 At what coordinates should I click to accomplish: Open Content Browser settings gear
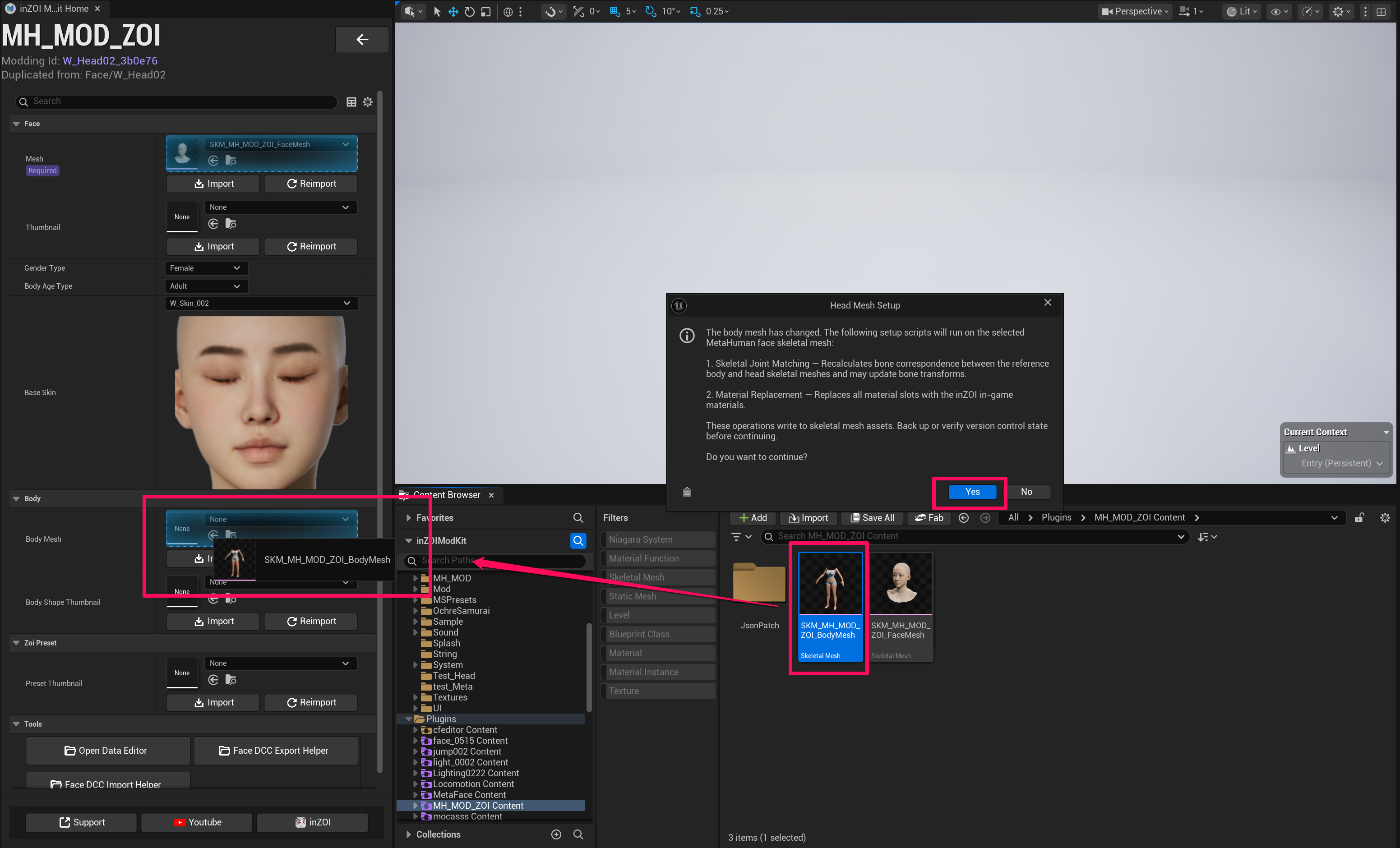pos(1385,517)
